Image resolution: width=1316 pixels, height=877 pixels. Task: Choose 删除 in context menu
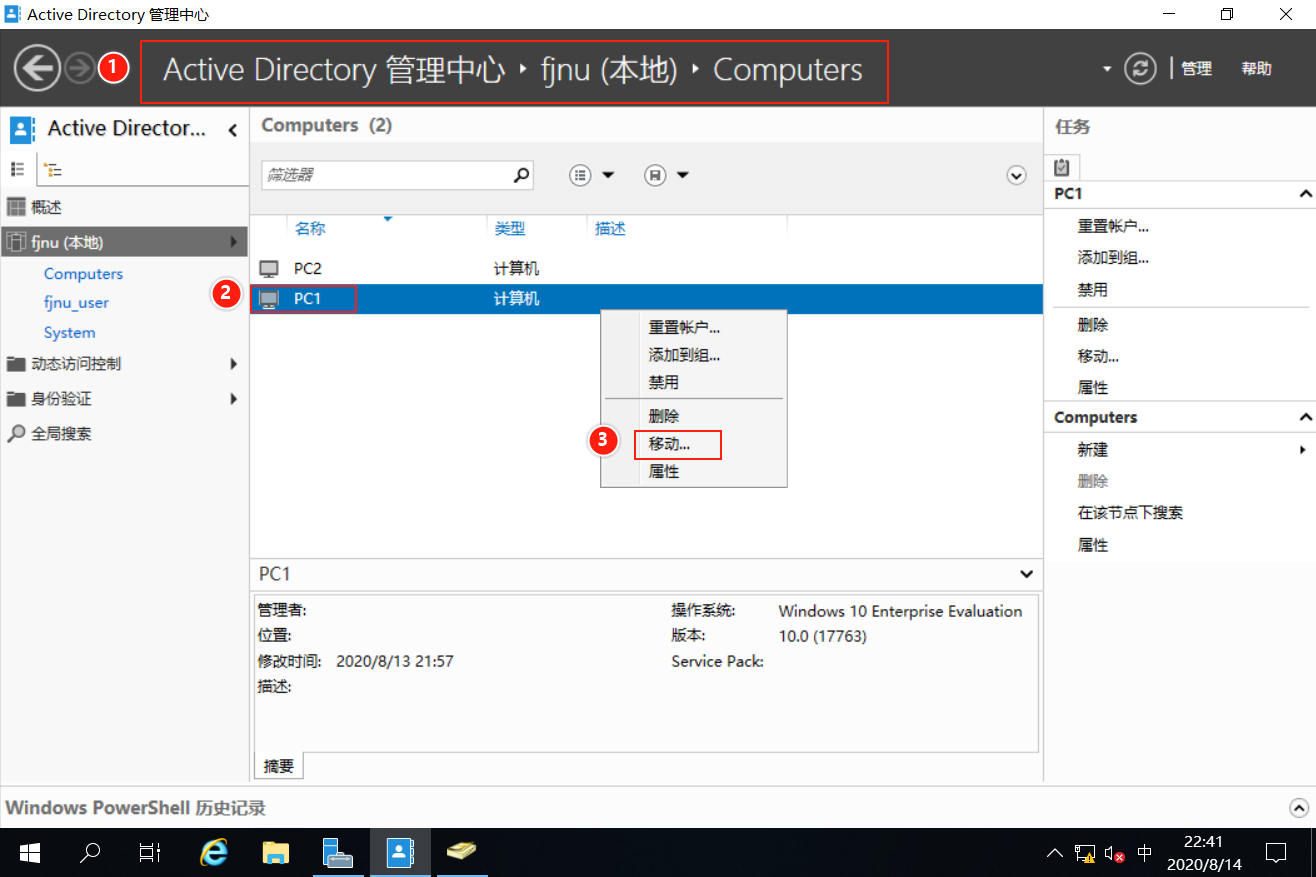tap(664, 416)
